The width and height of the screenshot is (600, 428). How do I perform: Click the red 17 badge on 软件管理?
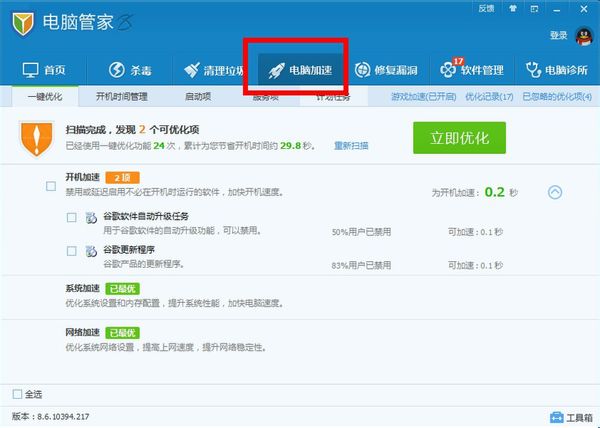coord(458,61)
